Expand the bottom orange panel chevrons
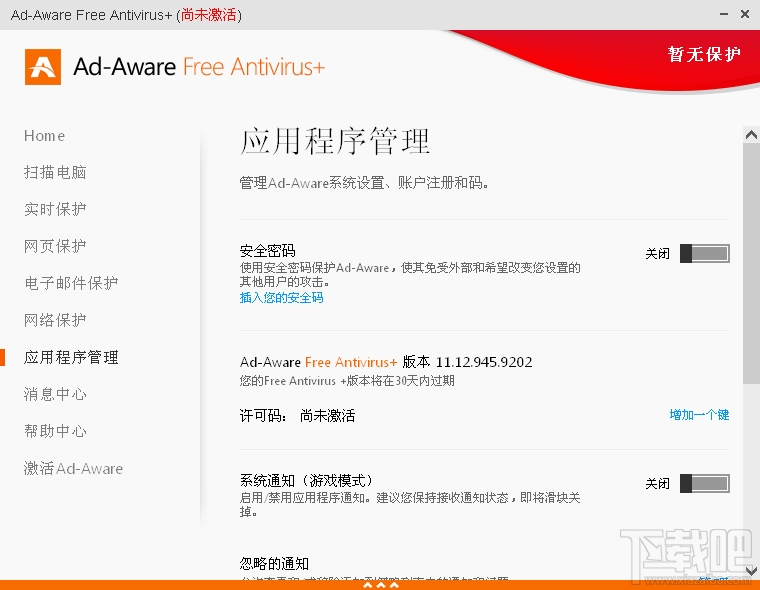This screenshot has width=760, height=590. (380, 585)
